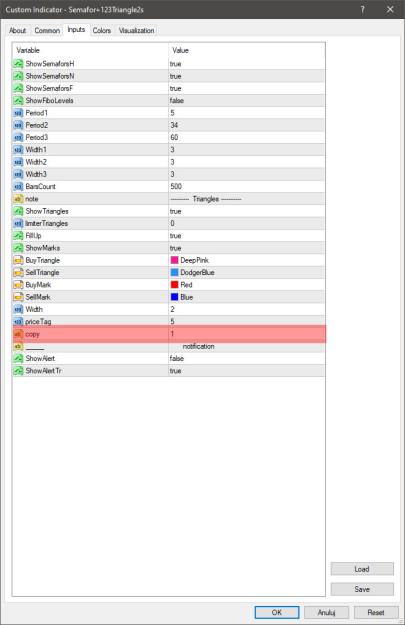Click the ShowSemaforsN boolean type icon
The image size is (405, 625).
coord(18,76)
